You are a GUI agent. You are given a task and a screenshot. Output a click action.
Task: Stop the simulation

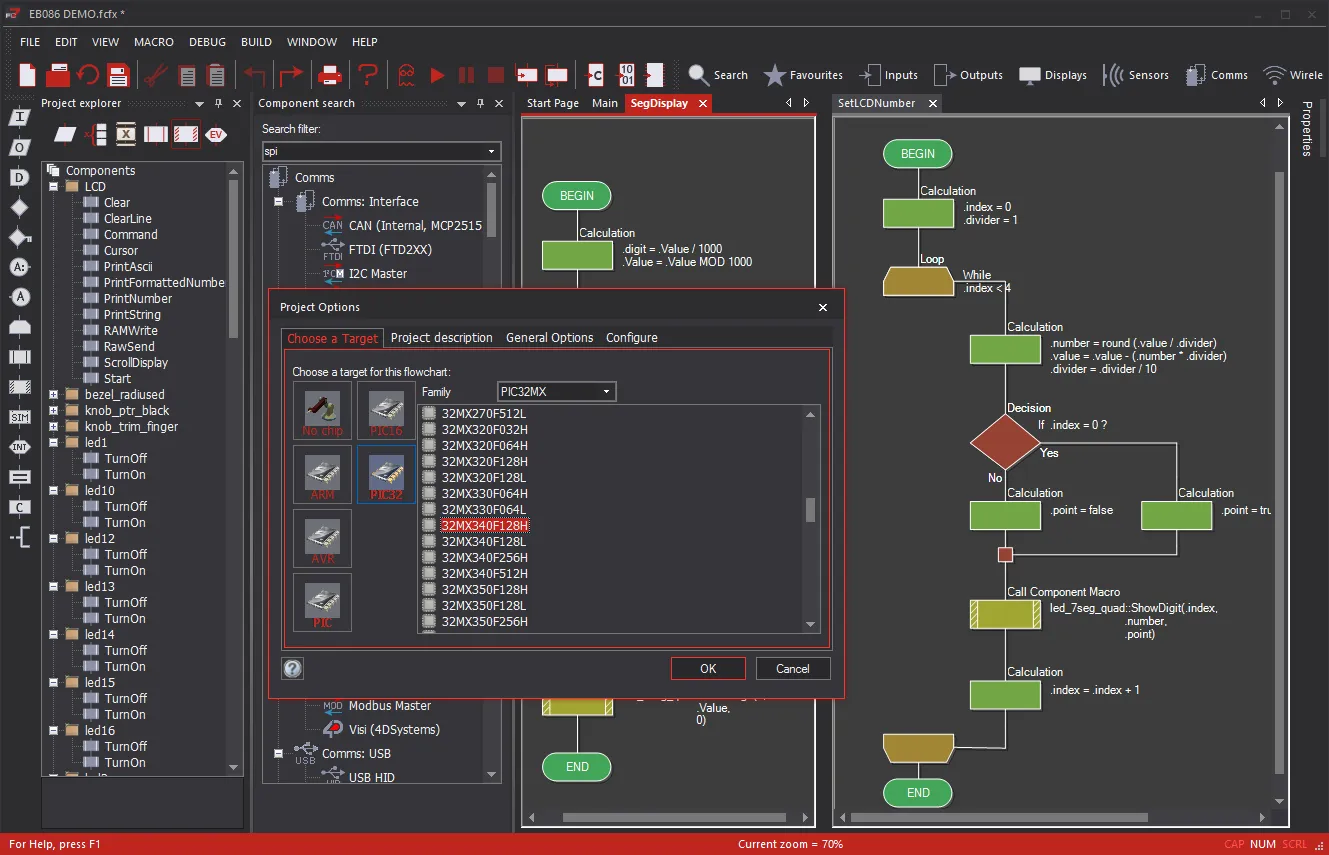coord(494,74)
